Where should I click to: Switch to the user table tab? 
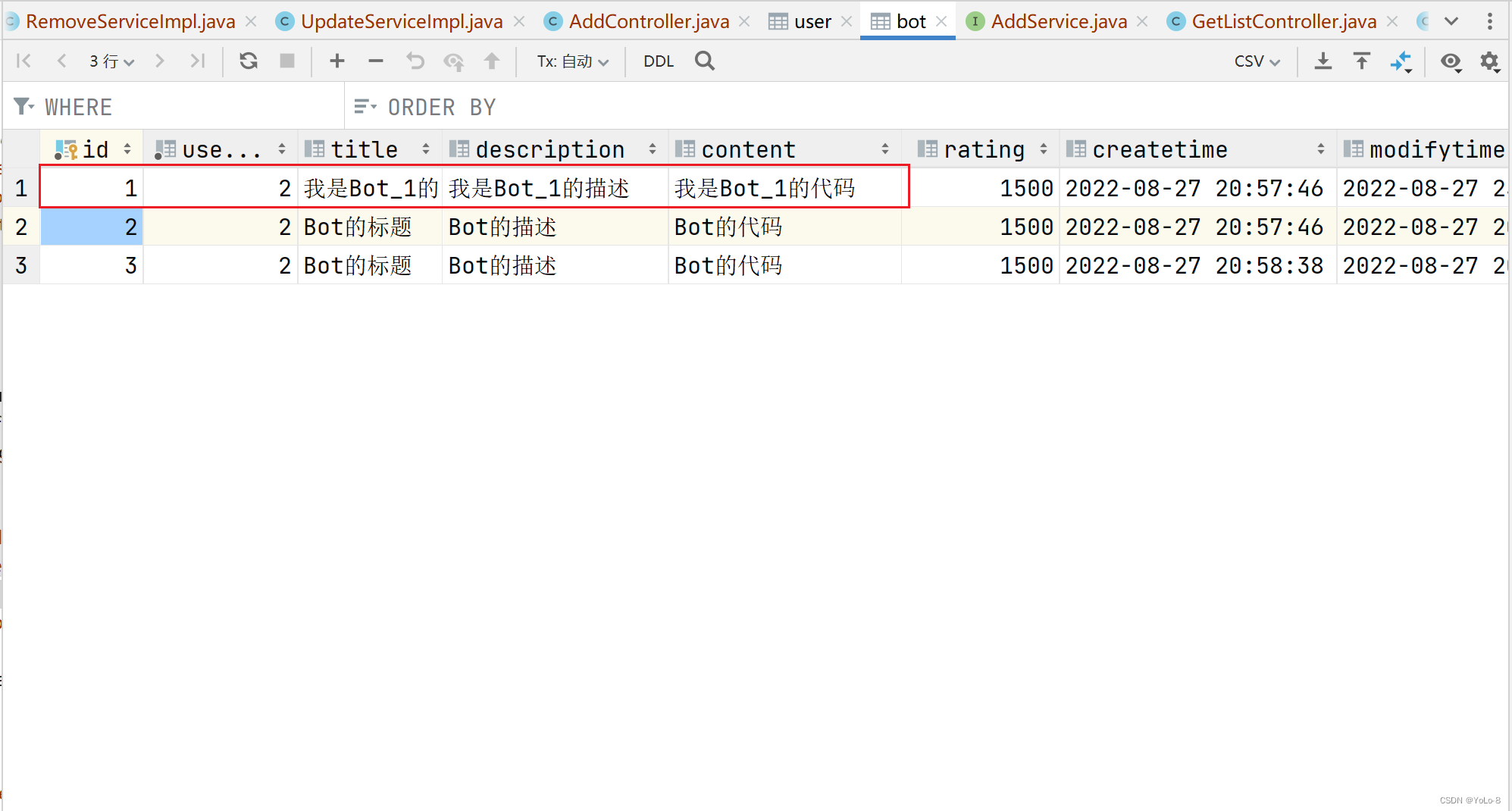click(x=812, y=21)
